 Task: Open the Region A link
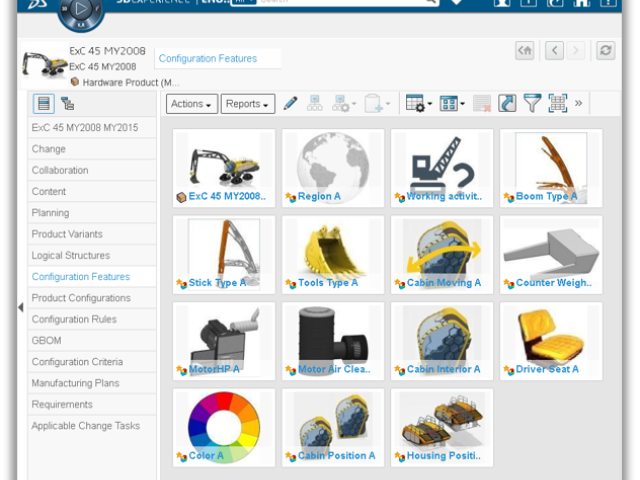(x=319, y=196)
